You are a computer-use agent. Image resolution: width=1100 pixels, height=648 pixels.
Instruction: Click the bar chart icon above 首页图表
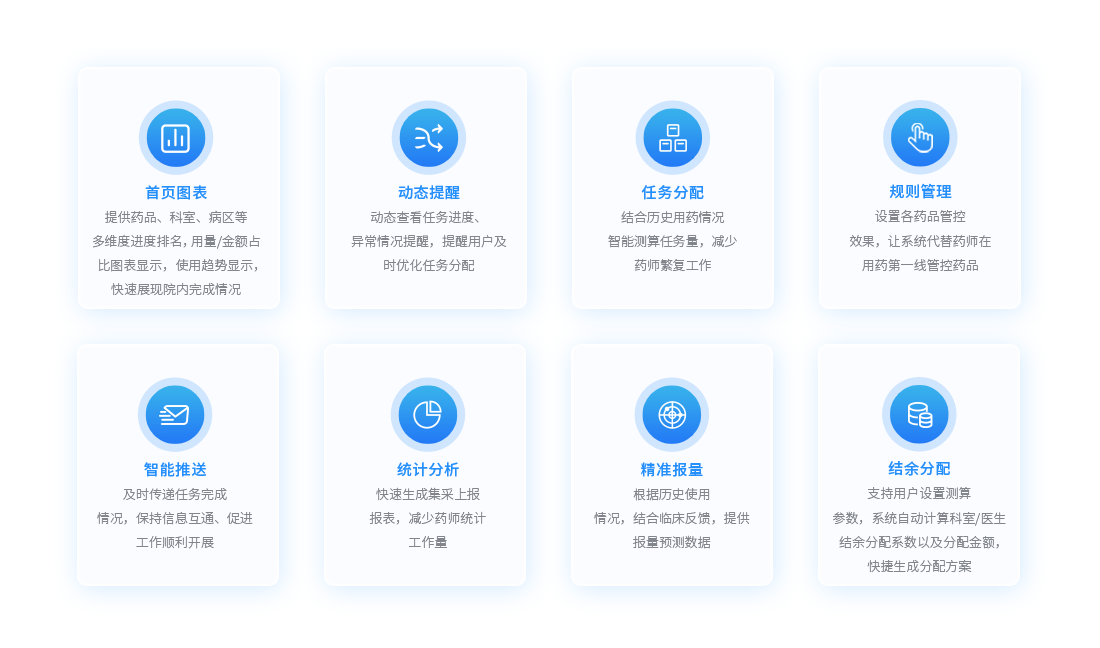click(x=176, y=138)
